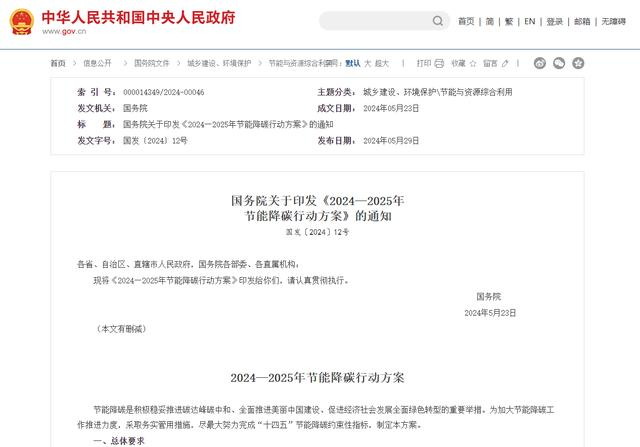Click the 2024—2025年节能降碳行动方案 section heading
Image resolution: width=640 pixels, height=447 pixels.
coord(317,378)
